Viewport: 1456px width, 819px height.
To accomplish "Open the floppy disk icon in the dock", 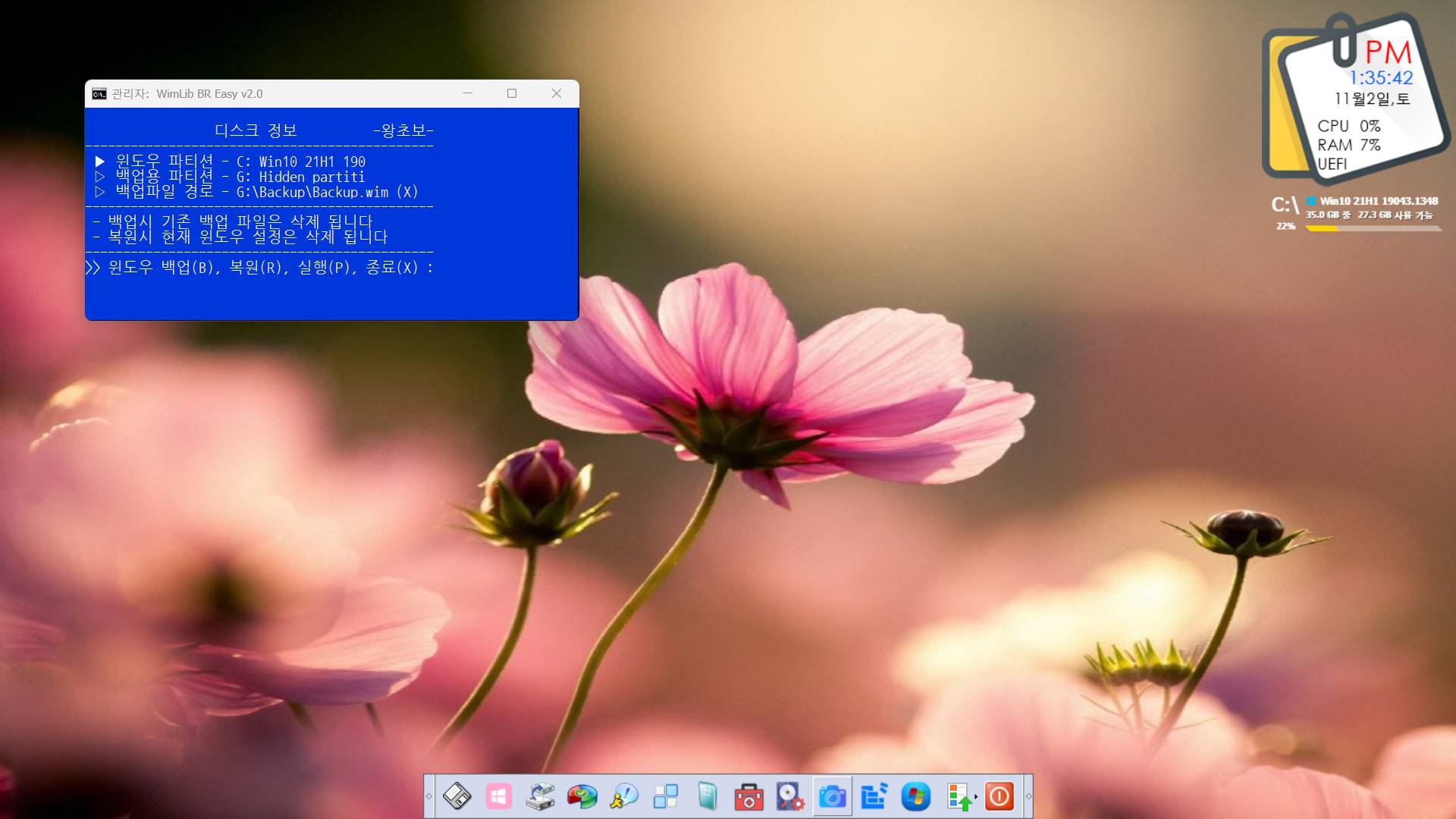I will tap(457, 796).
